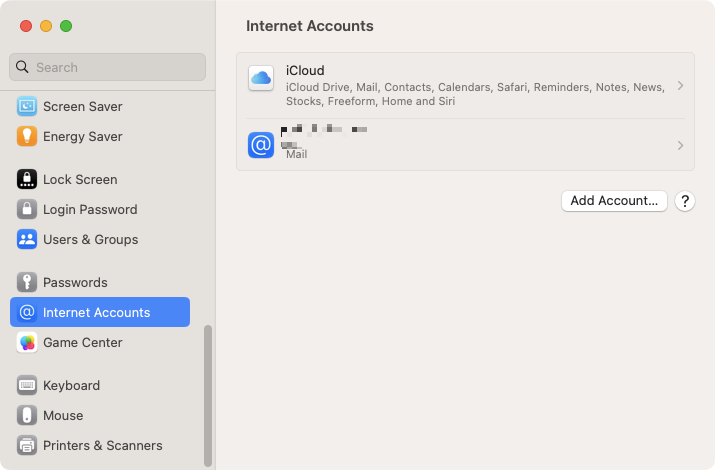Screen dimensions: 715x470
Task: Open Login Password text entry
Action: [90, 209]
